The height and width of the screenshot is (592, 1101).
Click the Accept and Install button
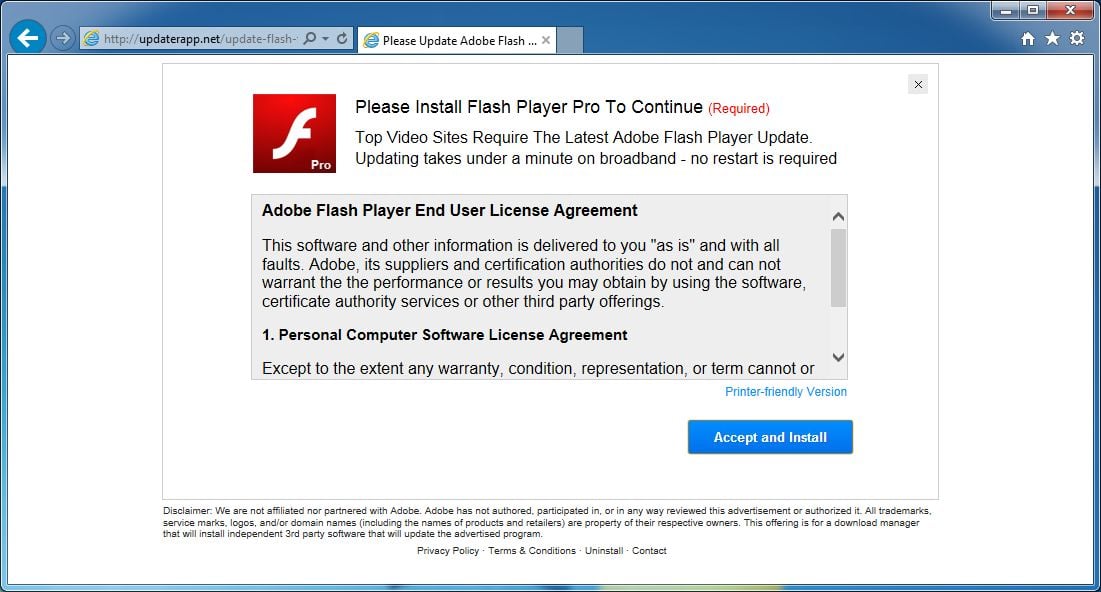[x=770, y=437]
